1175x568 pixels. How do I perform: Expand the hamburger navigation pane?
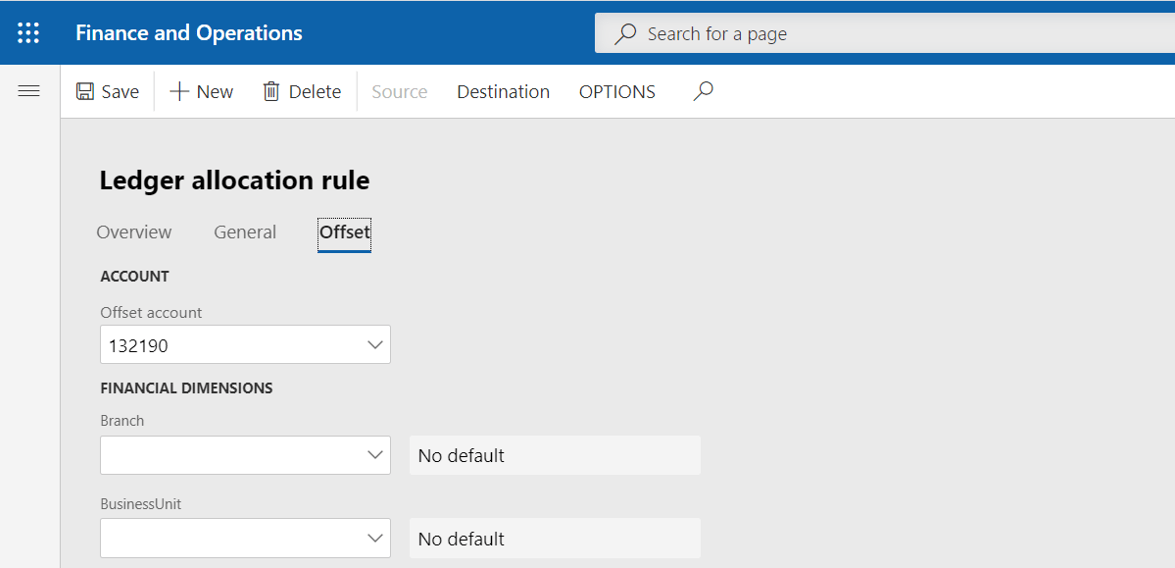(x=29, y=91)
